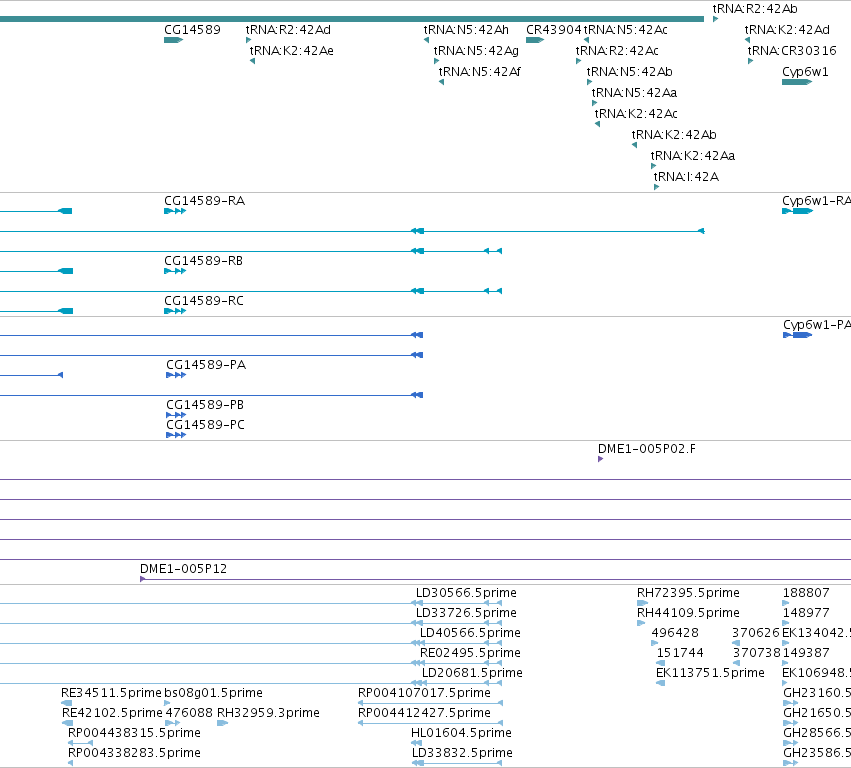
Task: Click the RP004338283.5prime label
Action: click(134, 753)
